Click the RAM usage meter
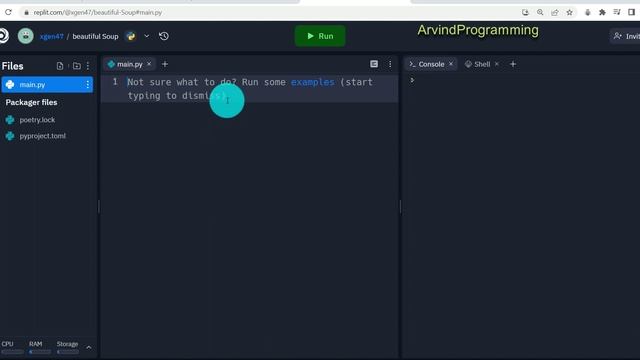 click(39, 347)
